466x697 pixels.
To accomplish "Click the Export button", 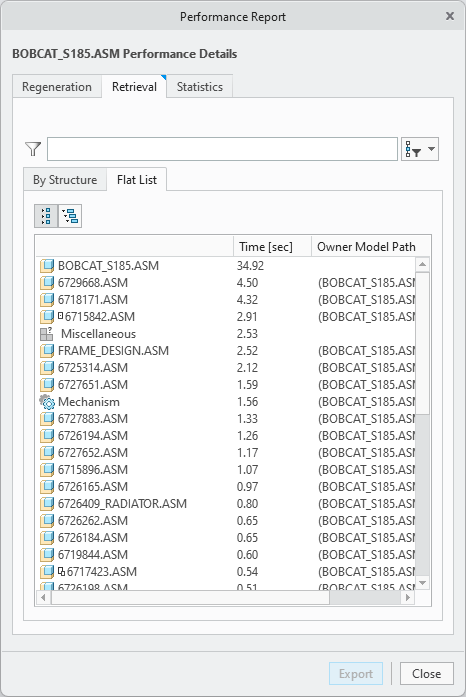I will [x=356, y=674].
